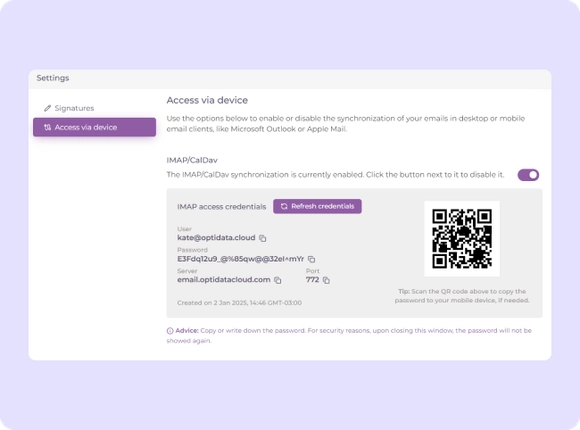Click the pencil icon beside Signatures
Image resolution: width=580 pixels, height=430 pixels.
(47, 108)
